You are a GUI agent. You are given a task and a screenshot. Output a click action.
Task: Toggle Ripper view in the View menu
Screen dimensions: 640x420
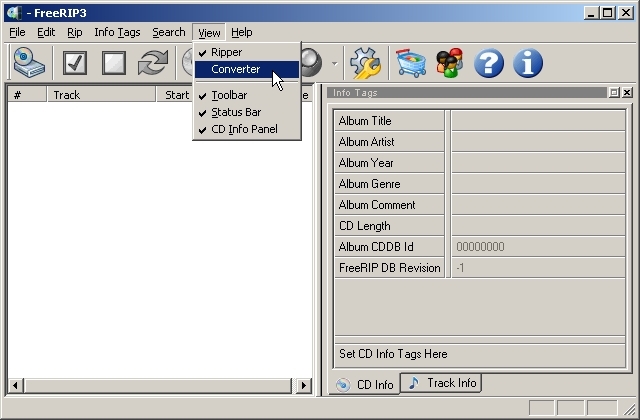point(247,52)
